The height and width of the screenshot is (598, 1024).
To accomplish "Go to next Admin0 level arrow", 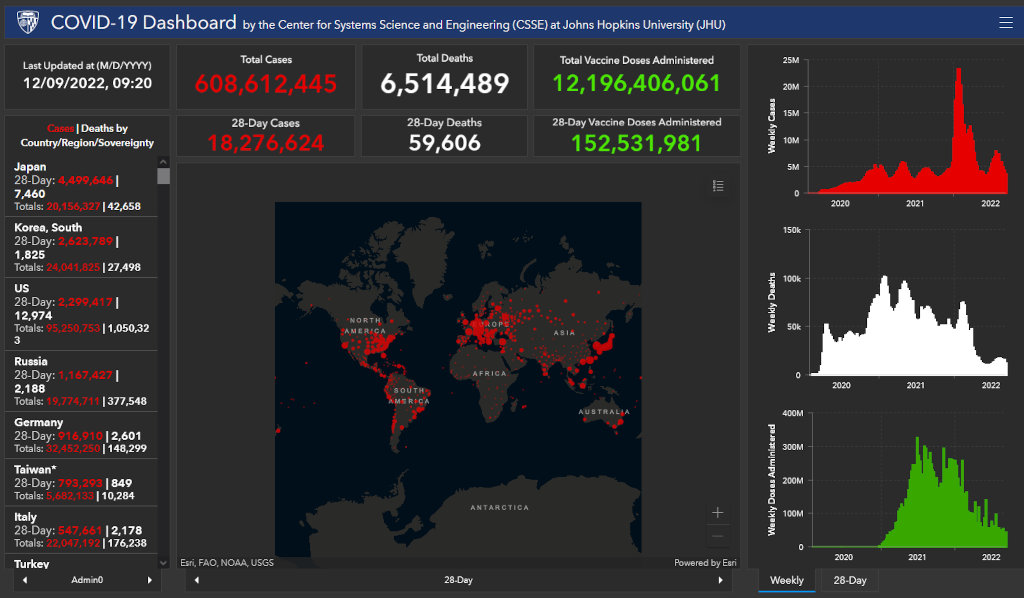I will 150,580.
